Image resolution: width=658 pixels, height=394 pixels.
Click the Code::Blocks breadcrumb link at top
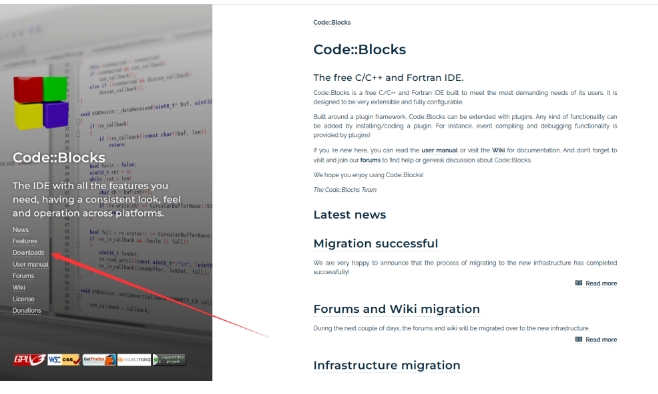click(332, 22)
